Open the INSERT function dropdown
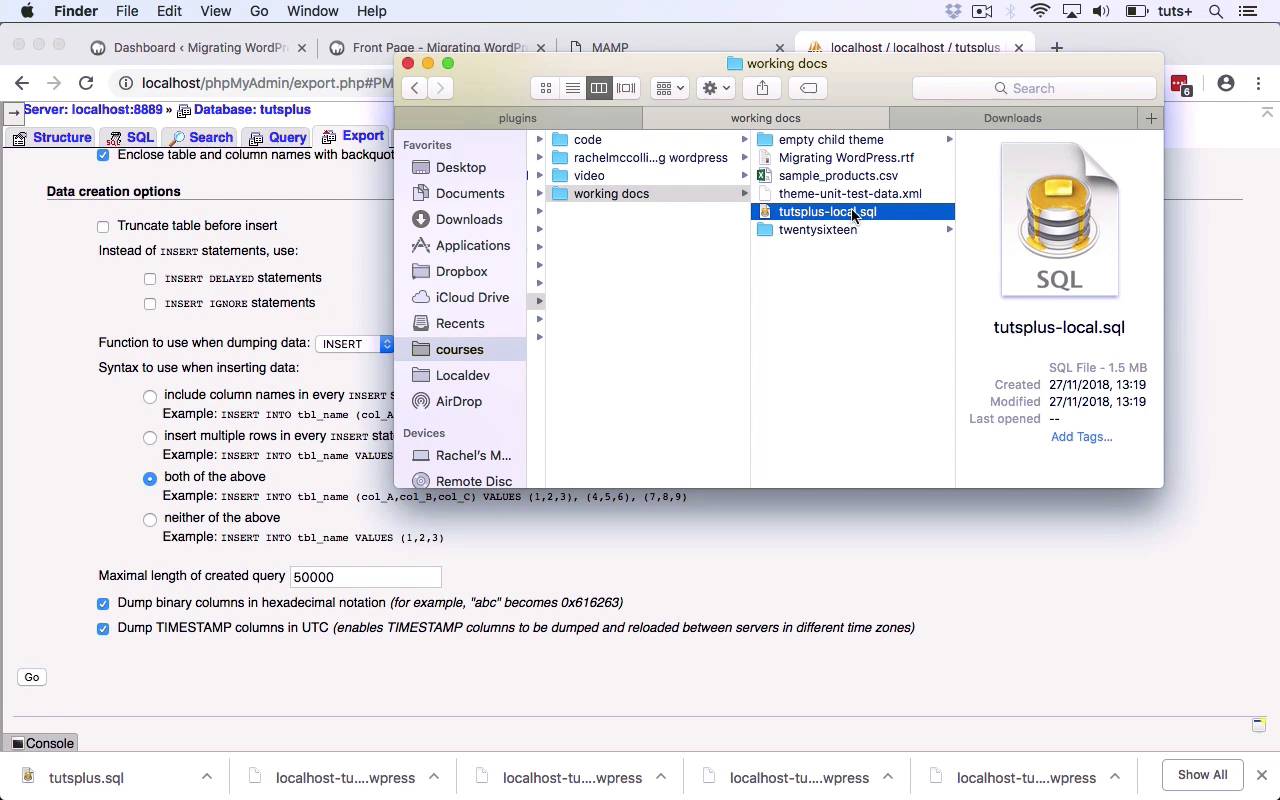This screenshot has width=1280, height=800. pyautogui.click(x=355, y=344)
